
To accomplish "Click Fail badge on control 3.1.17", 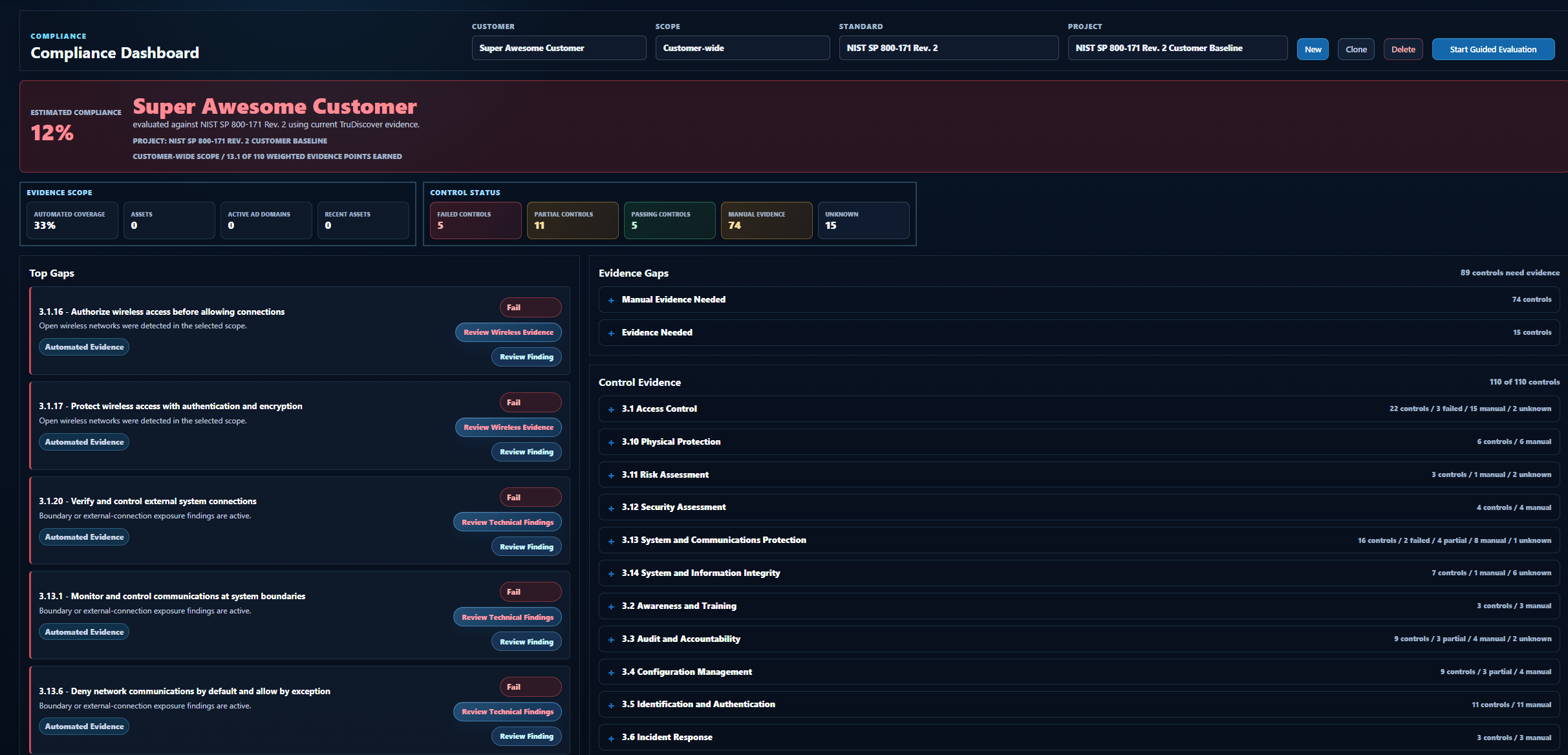I will 531,403.
